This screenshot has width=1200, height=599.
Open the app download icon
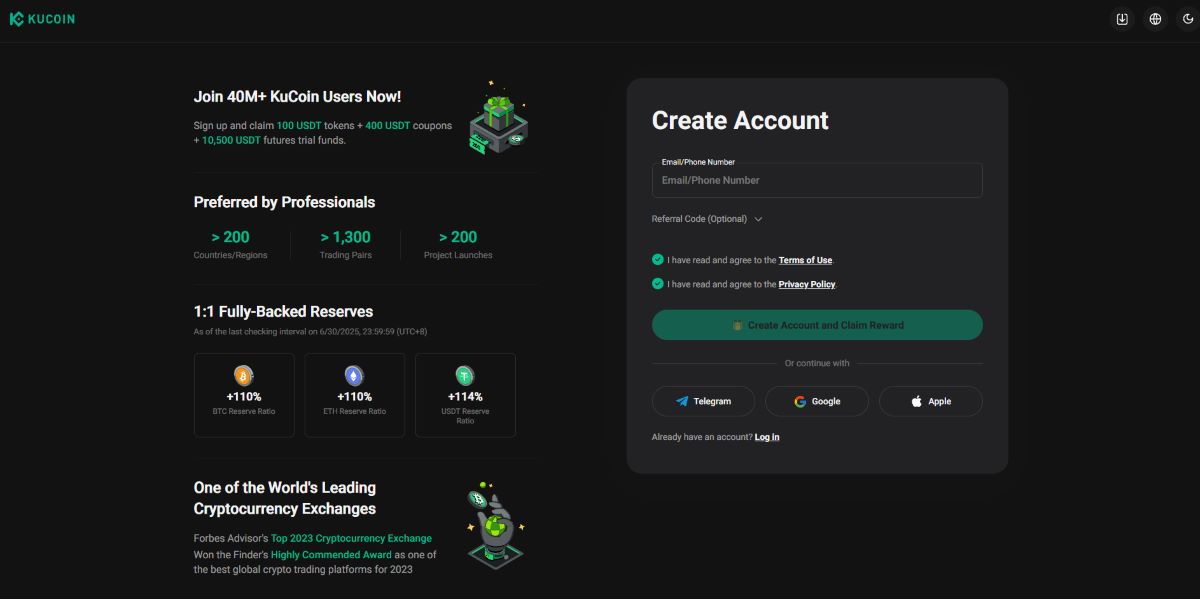[1122, 19]
